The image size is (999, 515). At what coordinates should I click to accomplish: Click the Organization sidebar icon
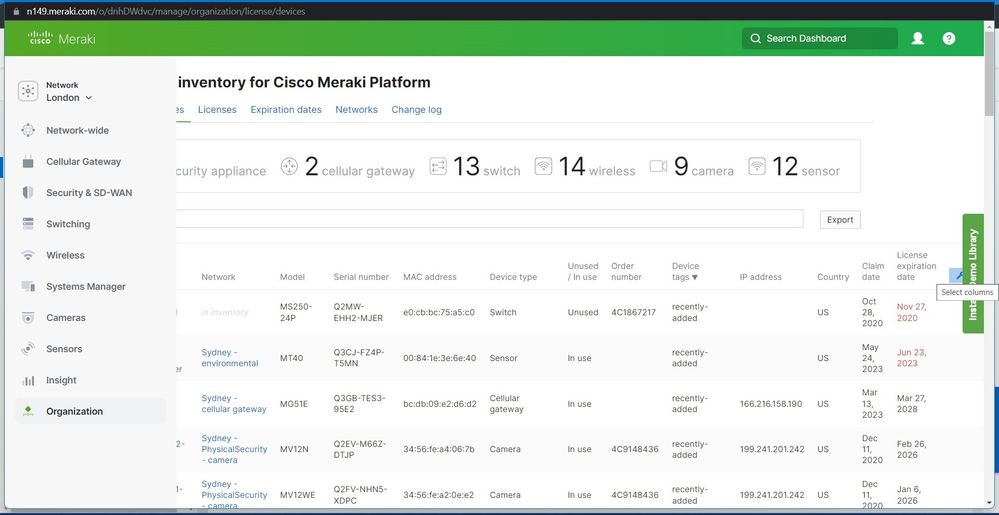(x=28, y=411)
